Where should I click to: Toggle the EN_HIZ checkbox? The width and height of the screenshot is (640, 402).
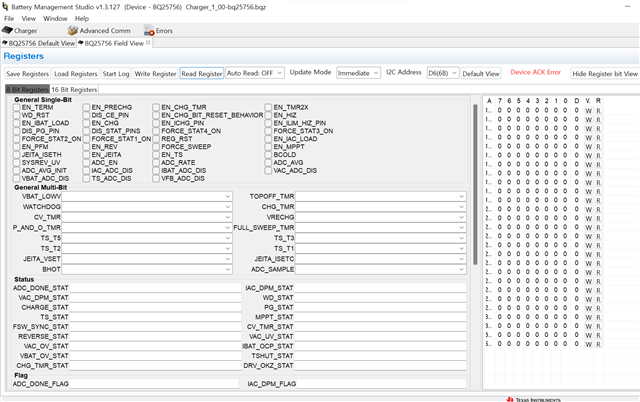[x=268, y=115]
